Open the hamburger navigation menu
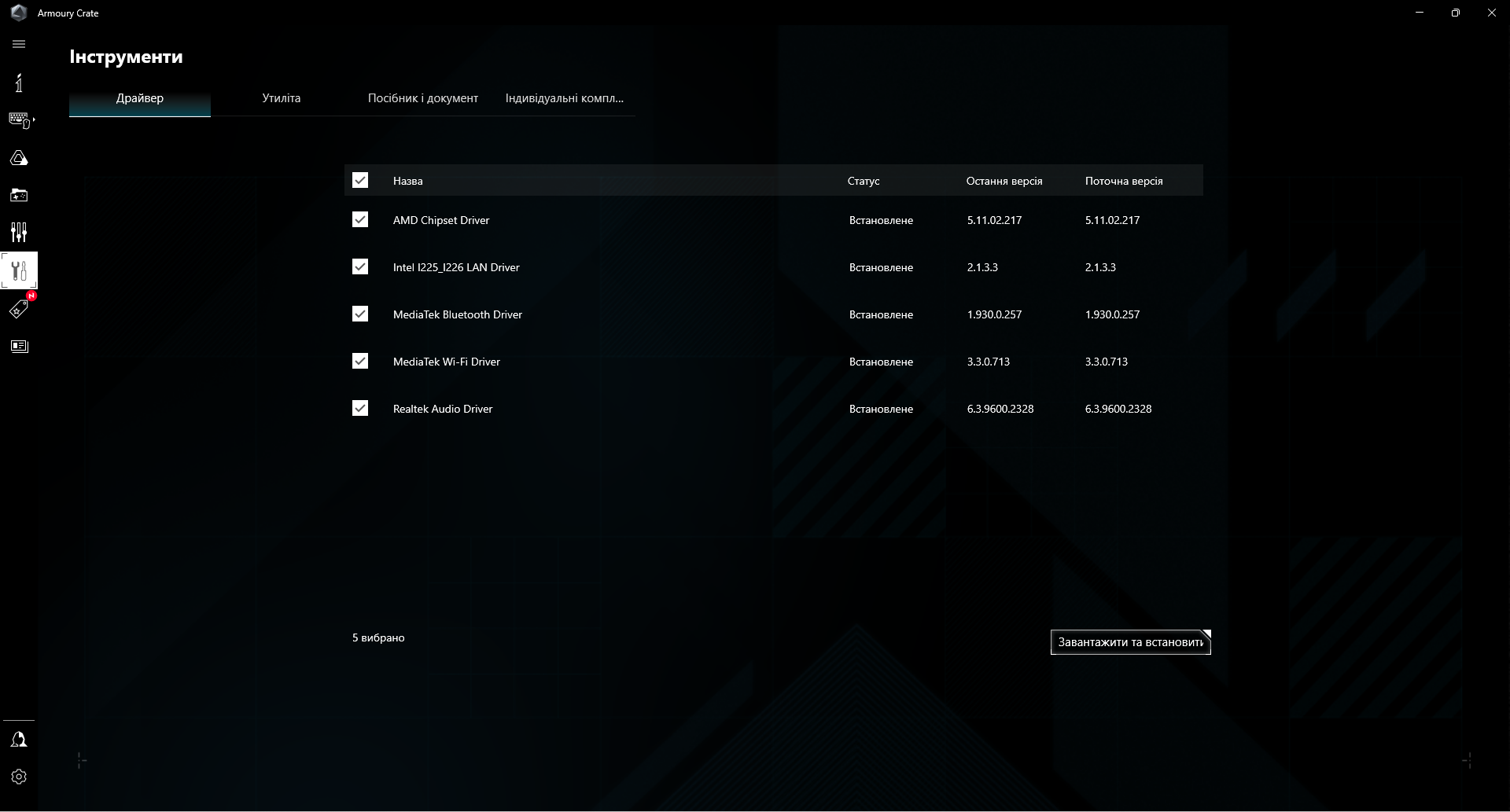Viewport: 1510px width, 812px height. [x=19, y=44]
